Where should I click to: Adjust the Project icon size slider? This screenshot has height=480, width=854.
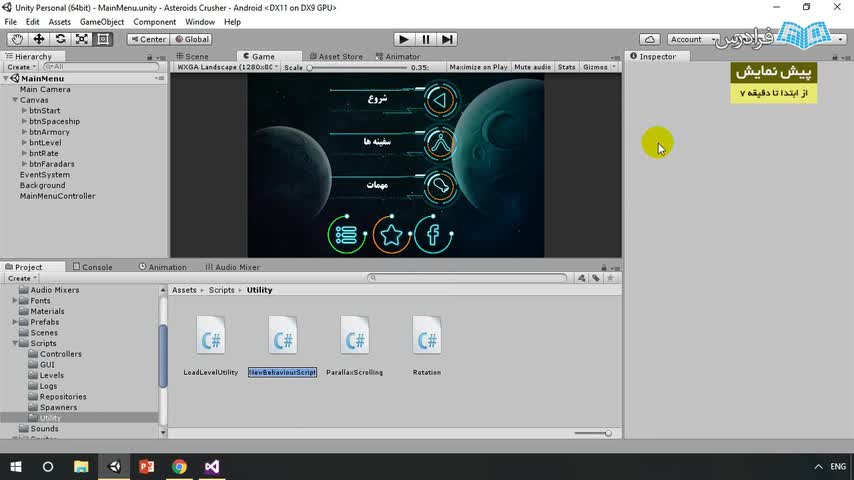[593, 434]
